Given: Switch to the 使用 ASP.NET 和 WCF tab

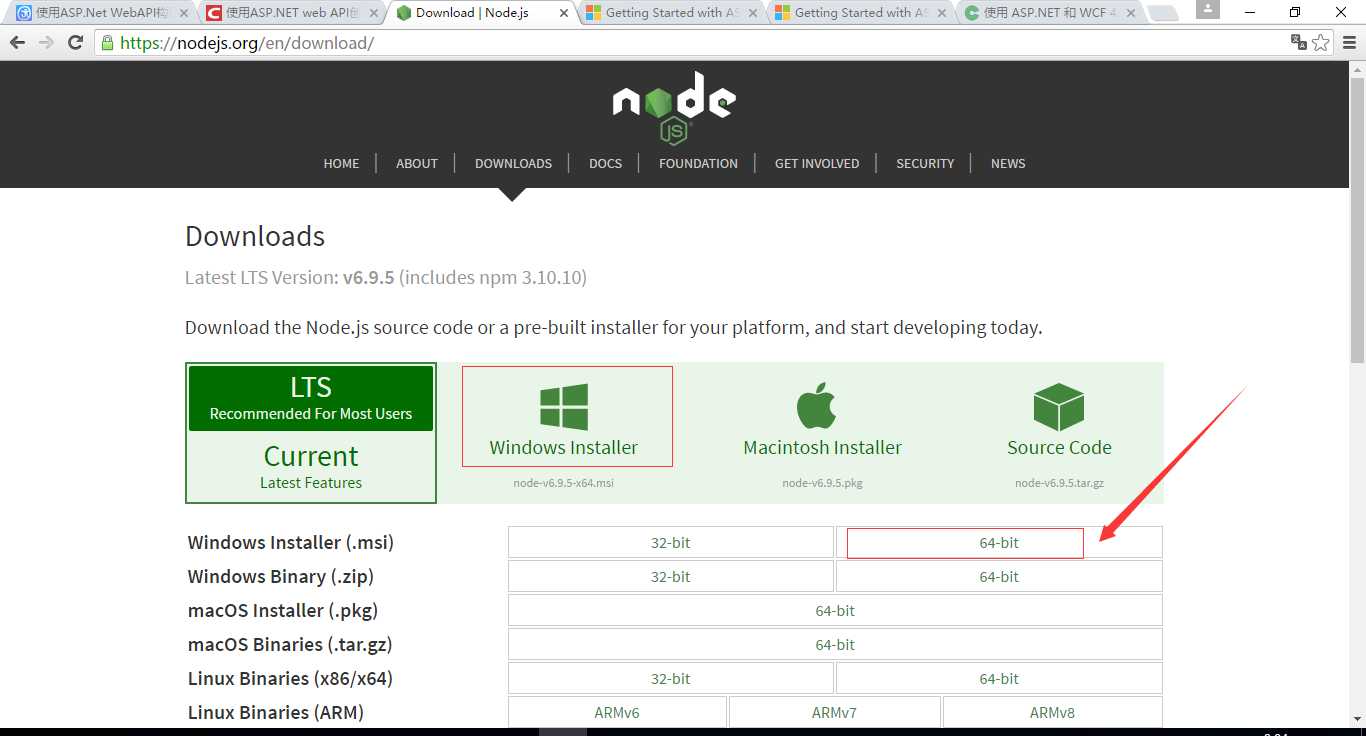Looking at the screenshot, I should (1049, 13).
